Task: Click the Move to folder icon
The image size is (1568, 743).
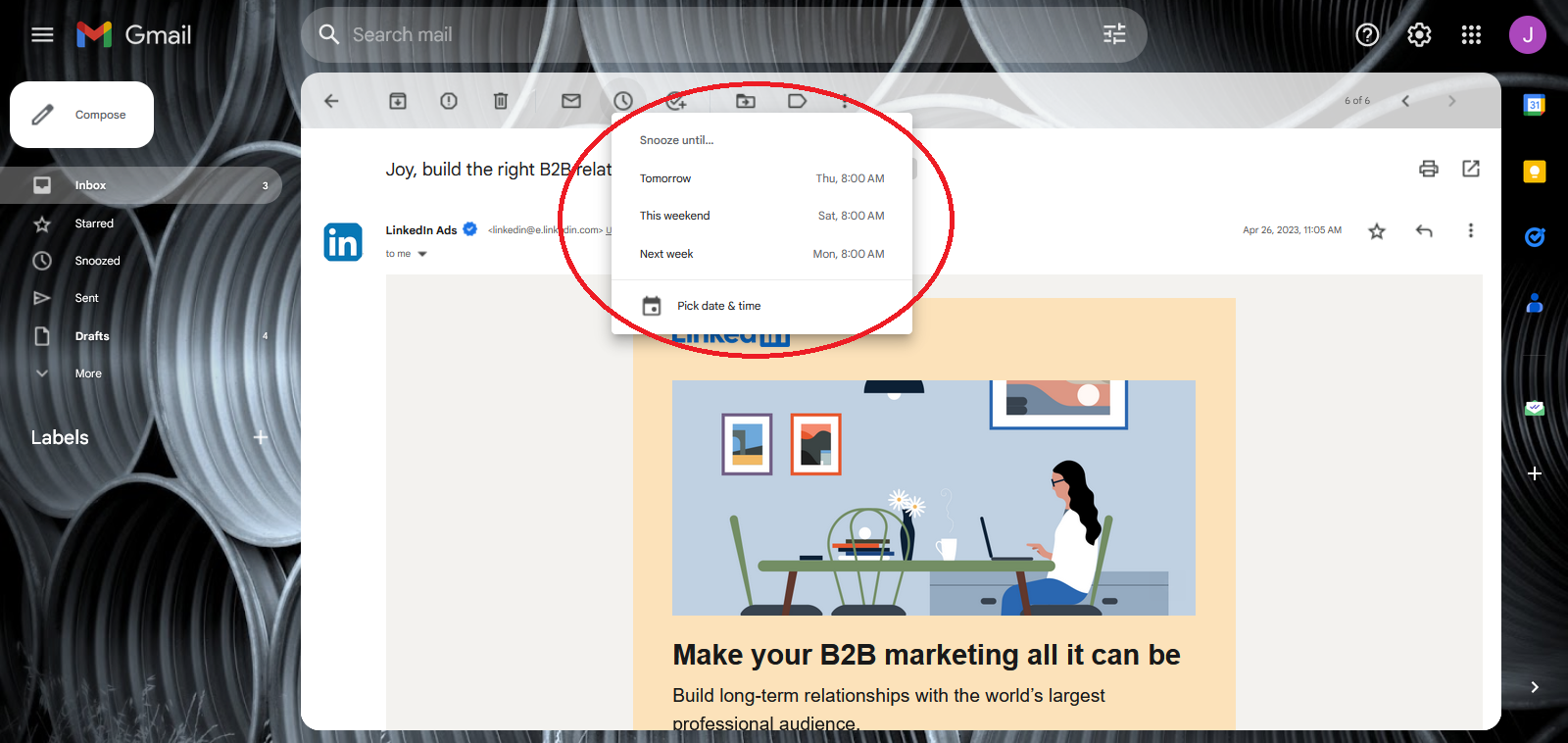Action: pyautogui.click(x=746, y=101)
